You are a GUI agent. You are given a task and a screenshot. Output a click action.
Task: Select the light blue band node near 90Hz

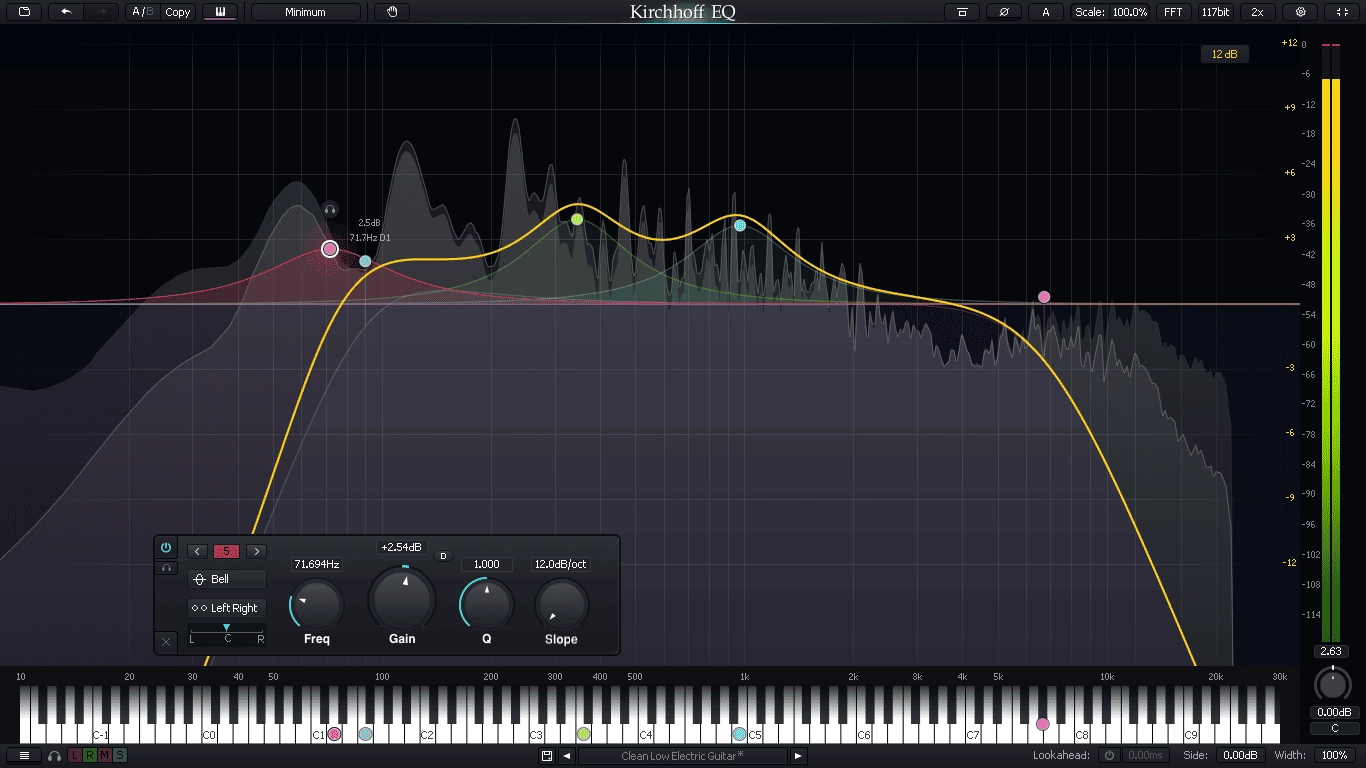click(365, 261)
